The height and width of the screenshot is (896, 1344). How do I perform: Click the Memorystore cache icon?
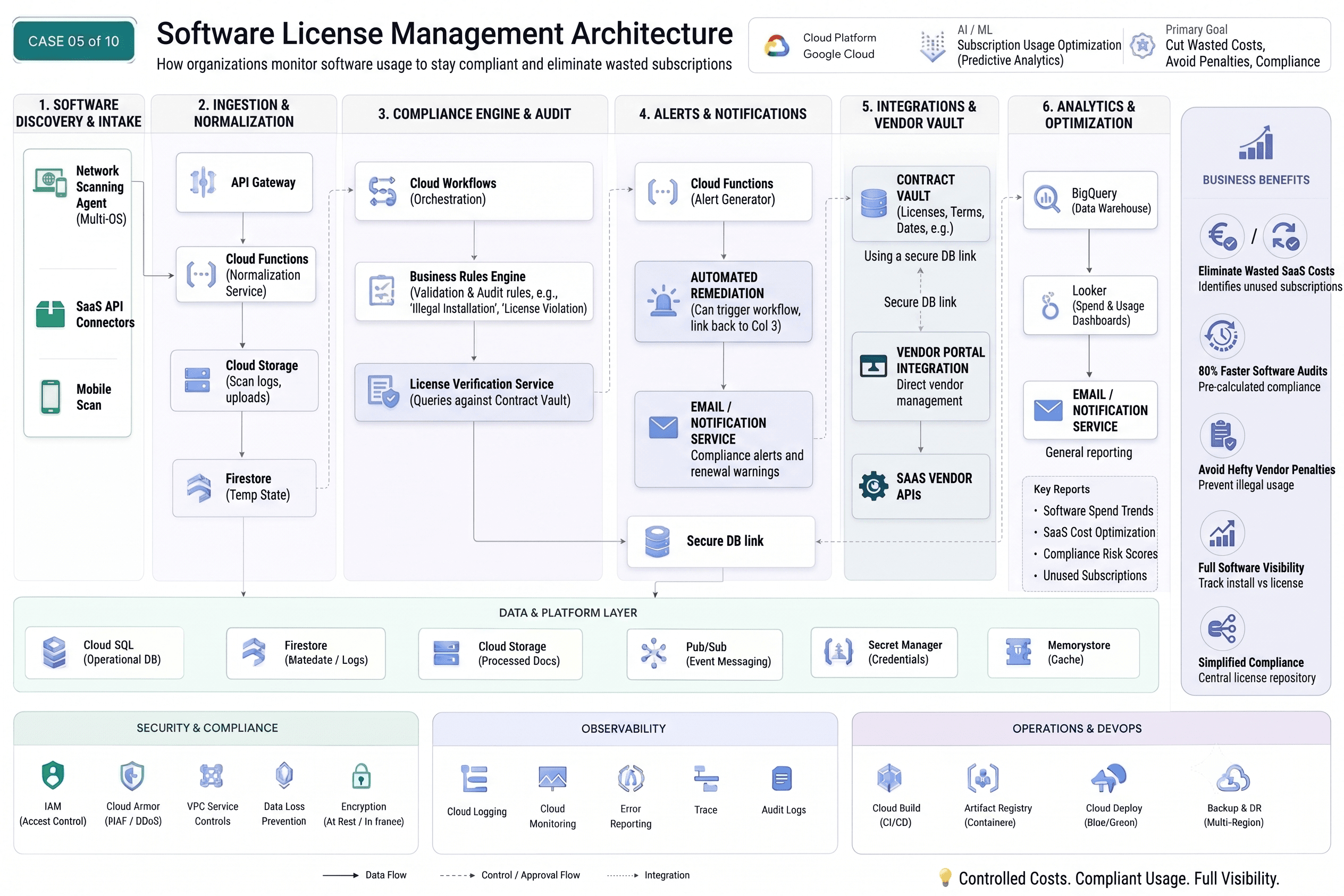(x=1019, y=652)
